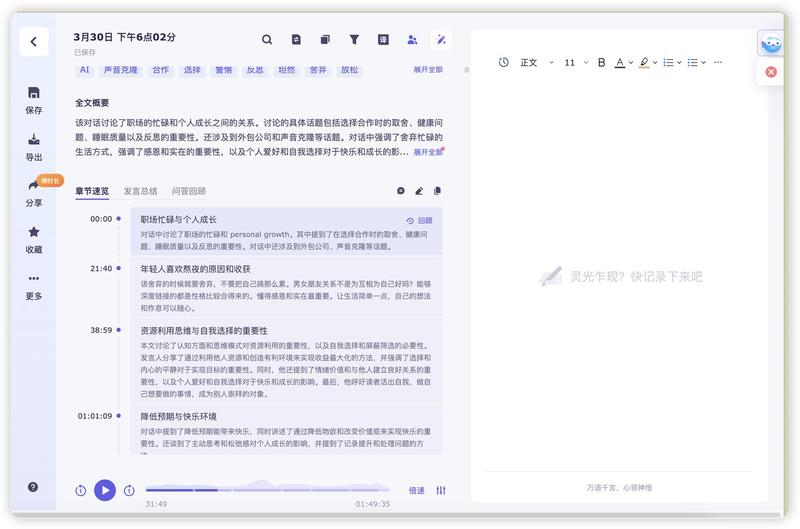This screenshot has height=529, width=800.
Task: Click the 收藏 star favorite icon
Action: 34,232
